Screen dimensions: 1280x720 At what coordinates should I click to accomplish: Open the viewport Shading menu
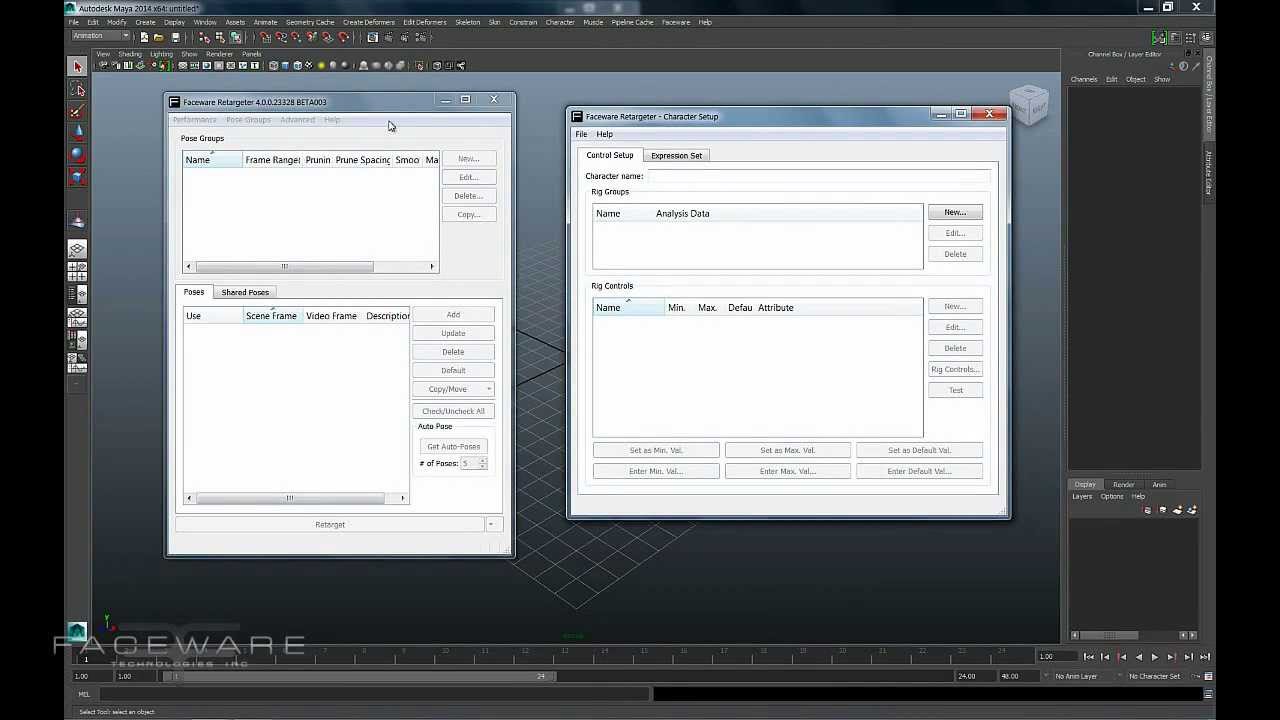pos(130,54)
